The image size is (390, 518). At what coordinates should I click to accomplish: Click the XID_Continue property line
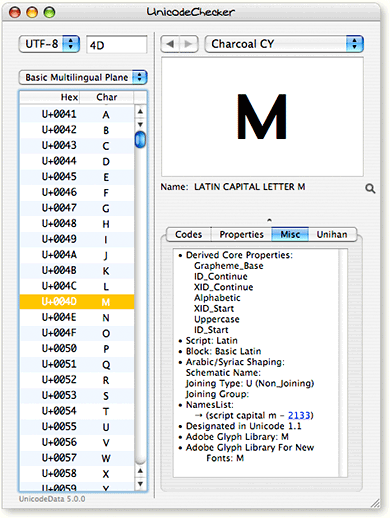(x=224, y=287)
